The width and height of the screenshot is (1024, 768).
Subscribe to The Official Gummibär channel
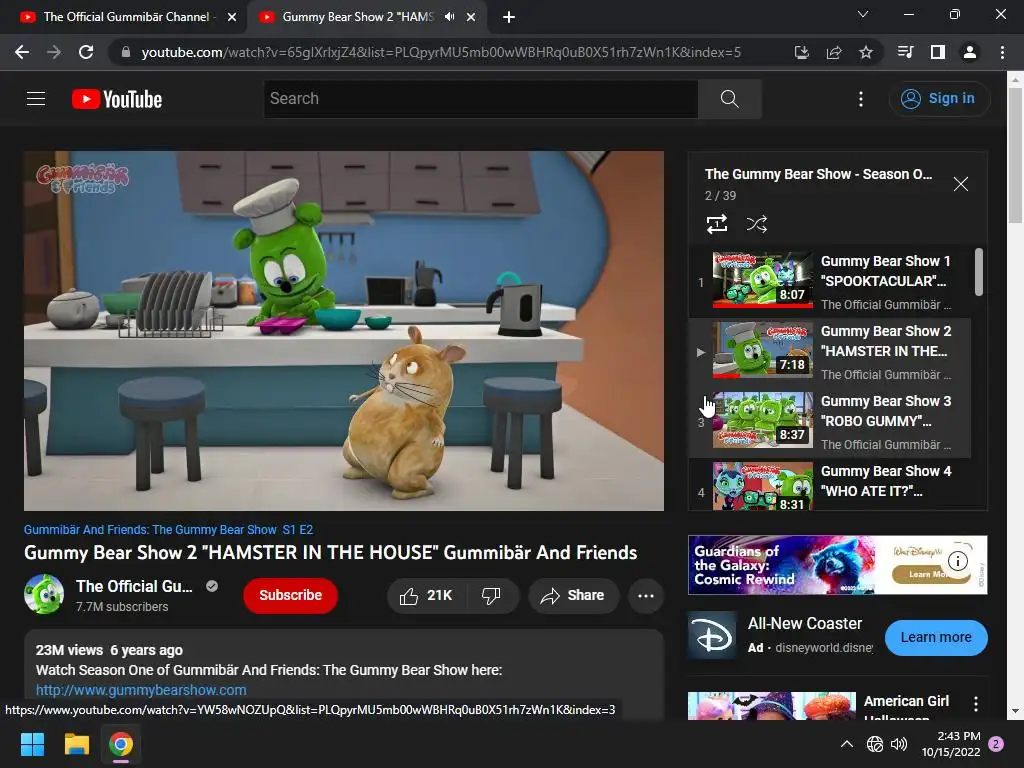[x=291, y=596]
